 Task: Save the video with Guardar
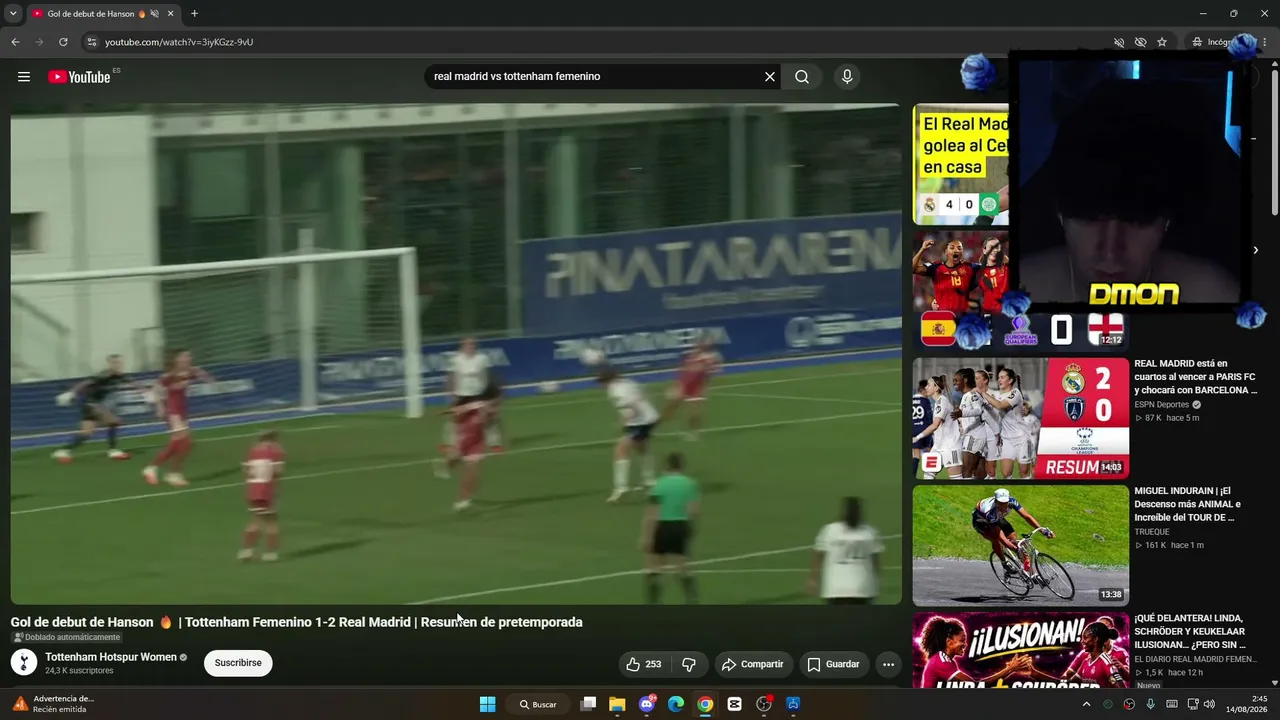point(834,664)
